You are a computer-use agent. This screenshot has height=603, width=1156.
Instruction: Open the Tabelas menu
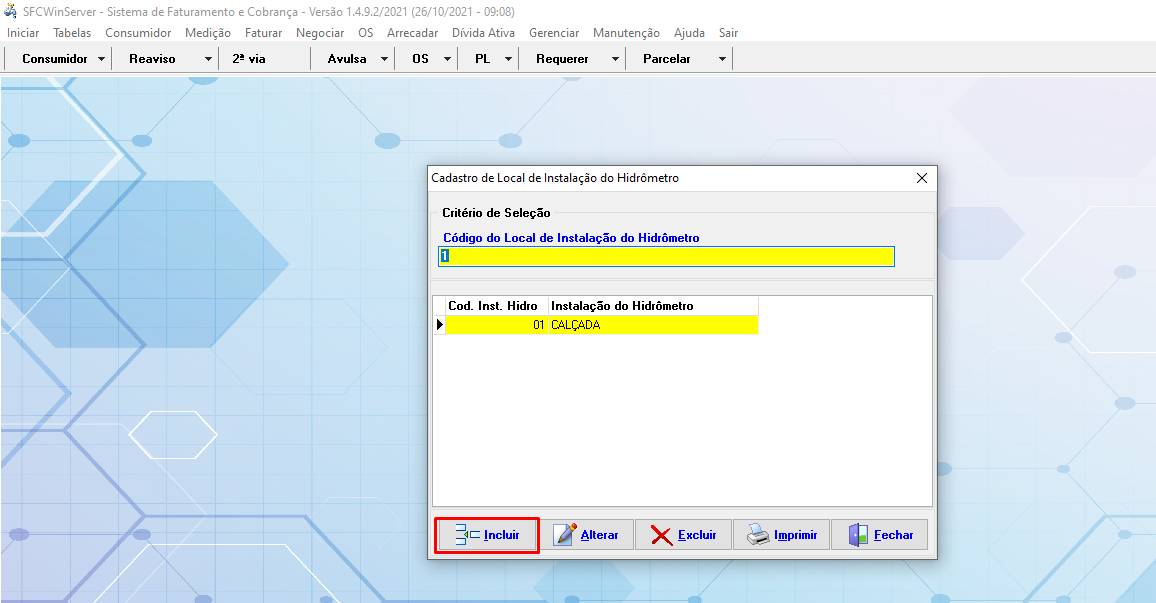point(72,33)
